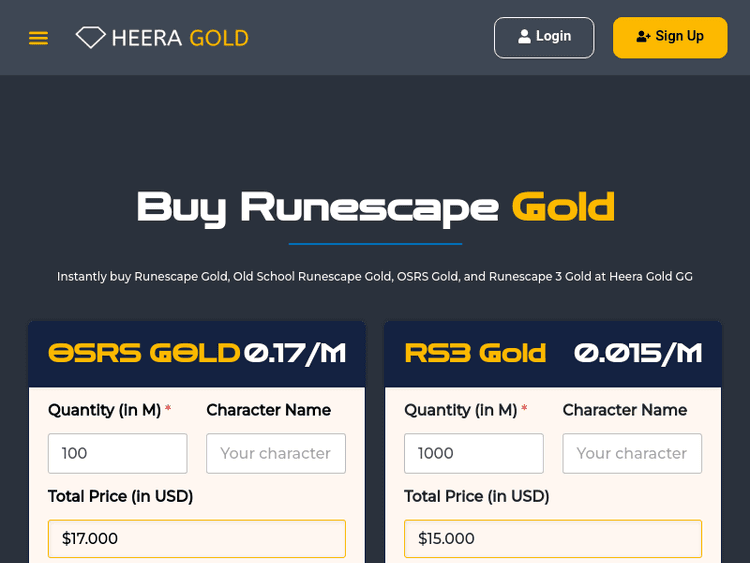Select the OSRS total price field
750x563 pixels.
(x=196, y=538)
